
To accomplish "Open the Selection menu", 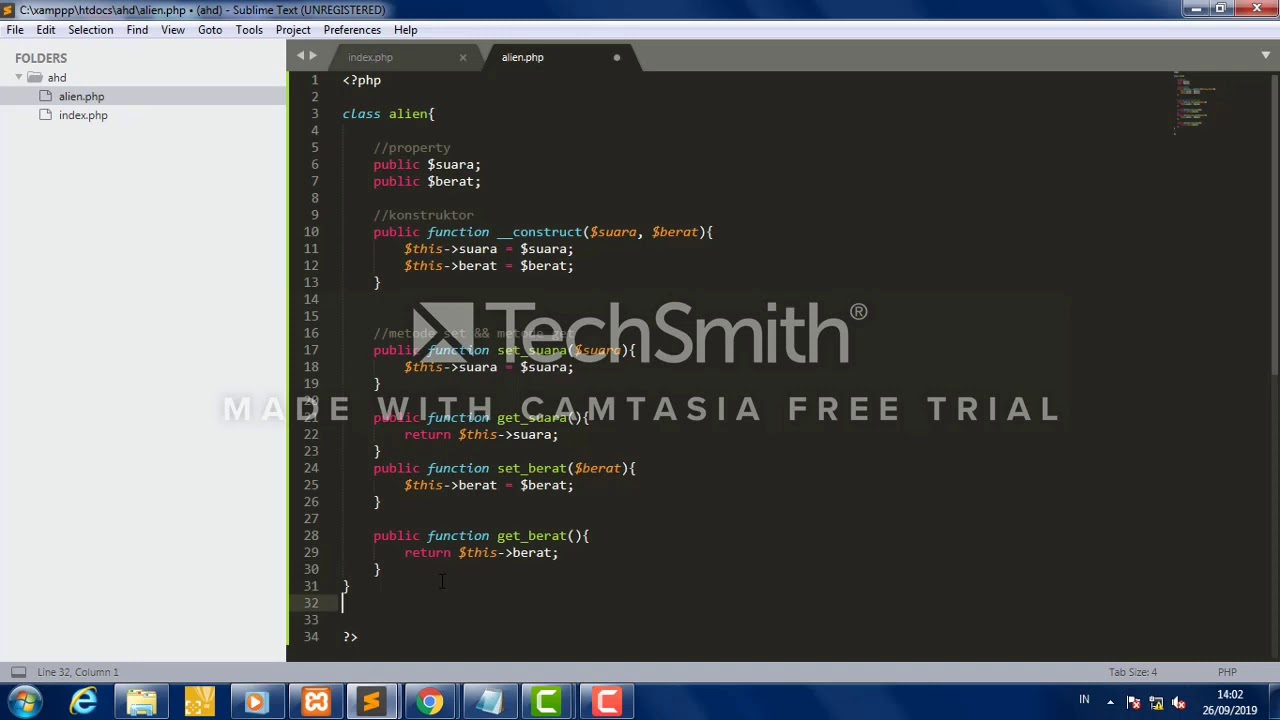I will (x=90, y=30).
